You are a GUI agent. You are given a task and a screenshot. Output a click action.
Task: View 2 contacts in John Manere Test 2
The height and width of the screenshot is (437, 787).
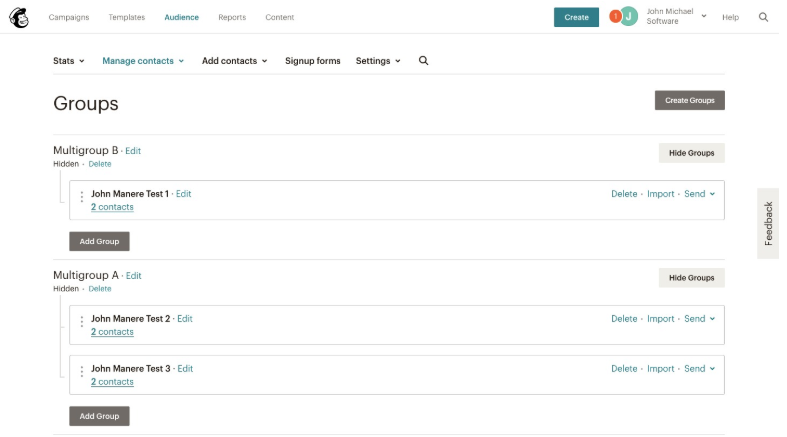click(x=112, y=332)
